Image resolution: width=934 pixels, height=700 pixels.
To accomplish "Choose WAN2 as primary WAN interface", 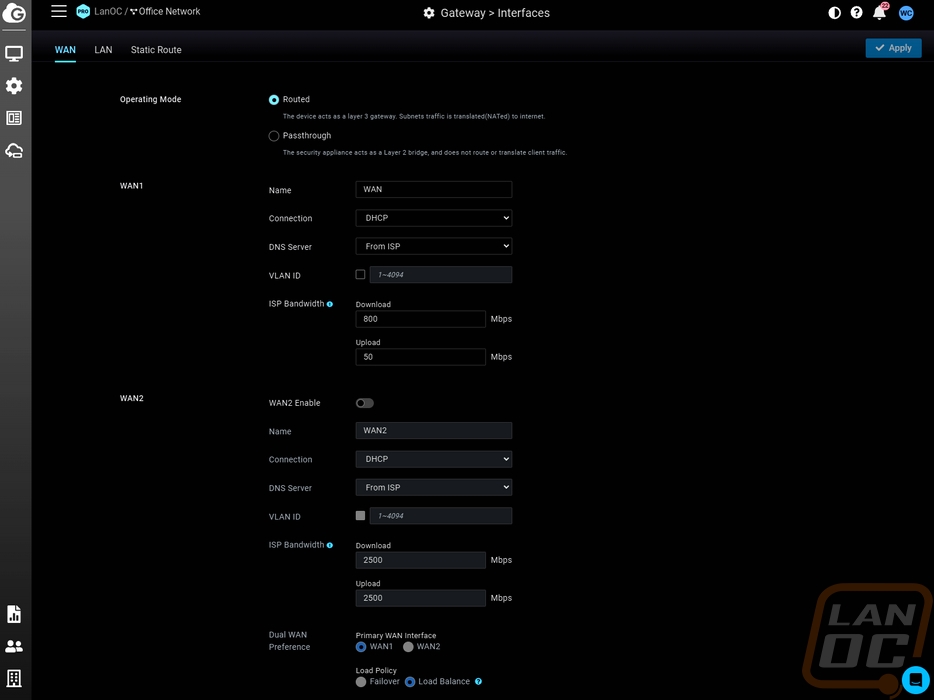I will click(x=409, y=647).
